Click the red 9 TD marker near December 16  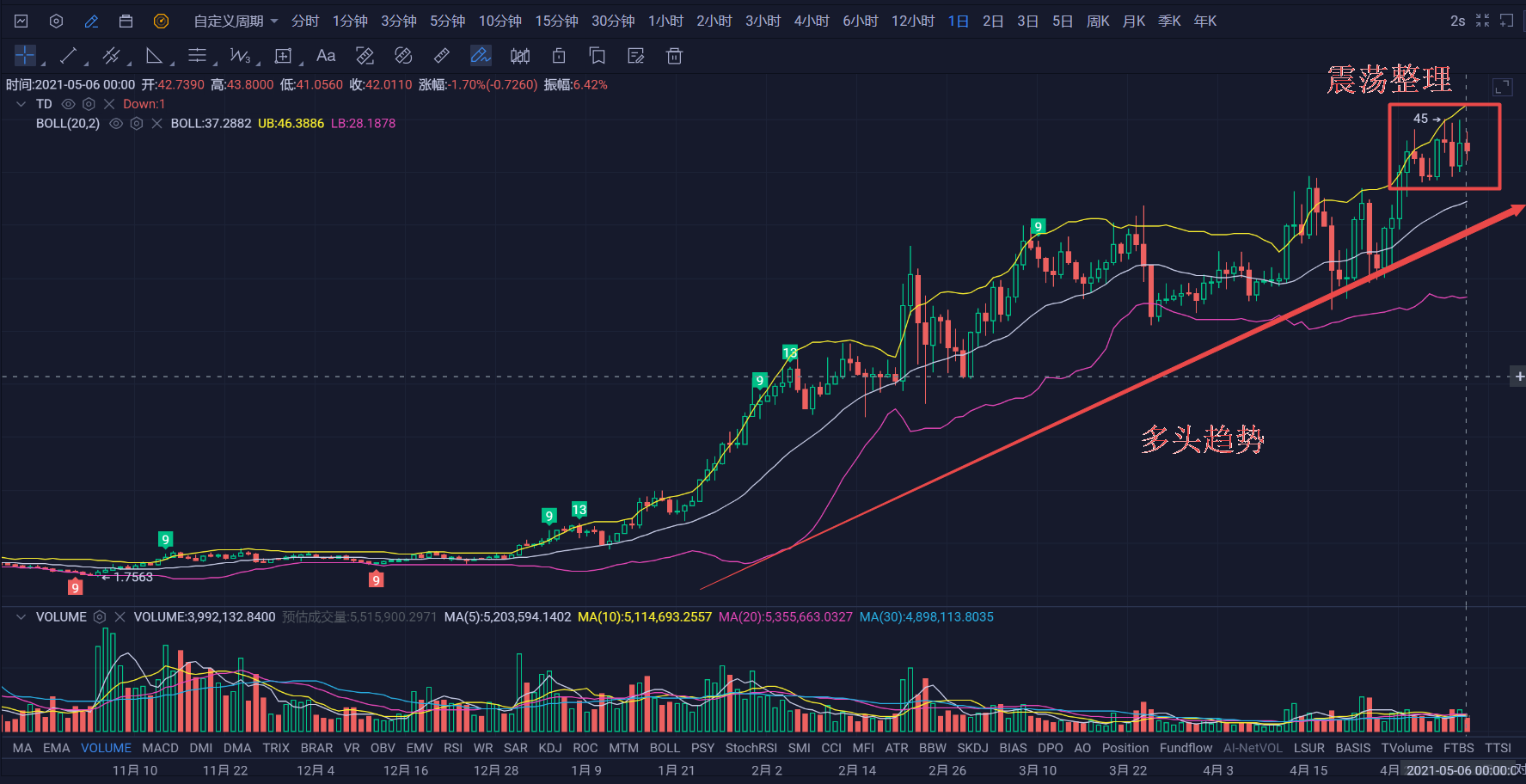click(x=376, y=579)
